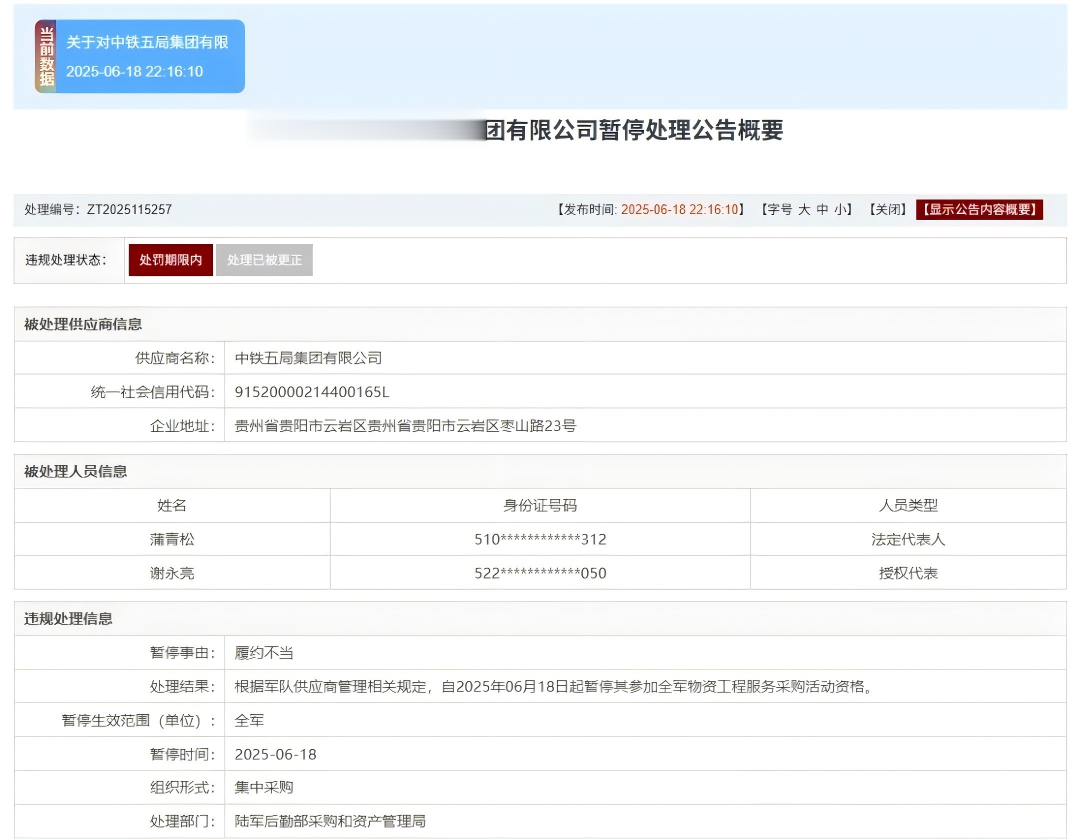Select ID number ending 050
The height and width of the screenshot is (840, 1080).
(540, 573)
